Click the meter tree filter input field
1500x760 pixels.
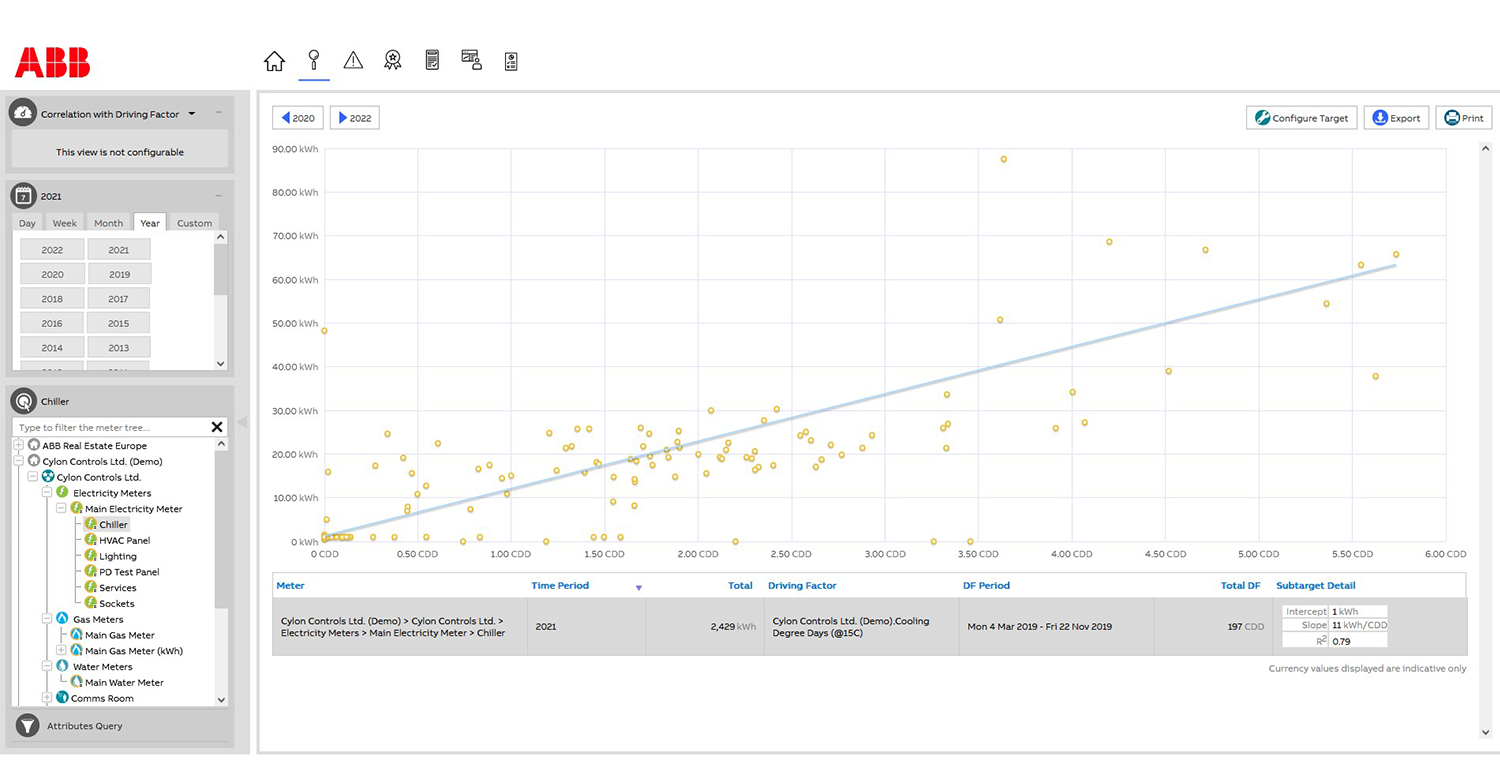pos(110,427)
